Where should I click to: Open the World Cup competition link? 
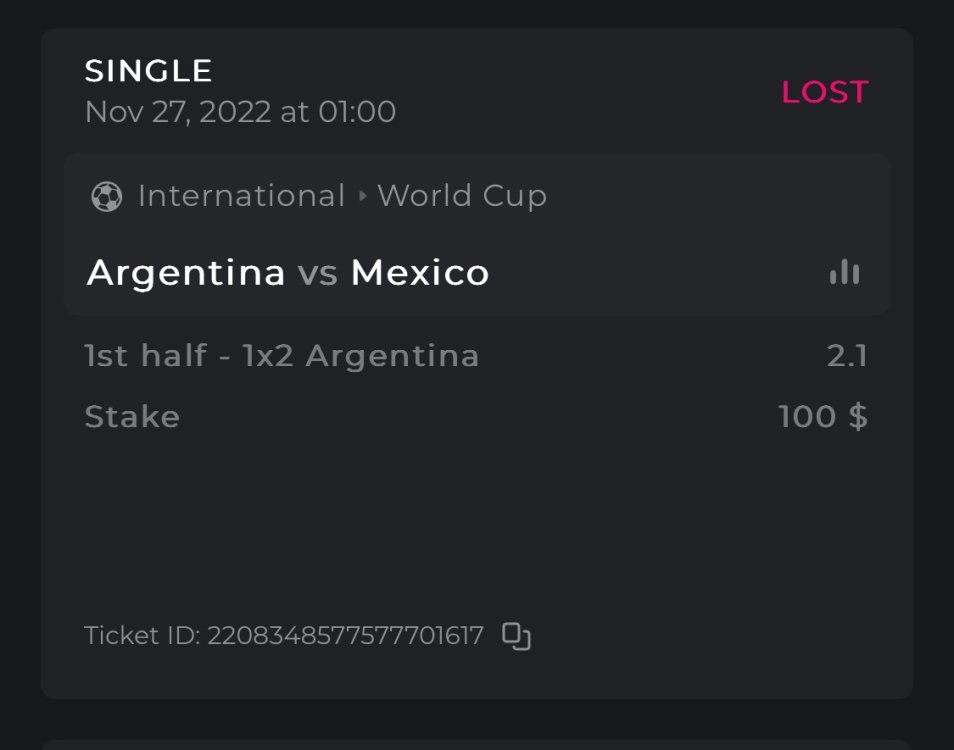point(462,196)
